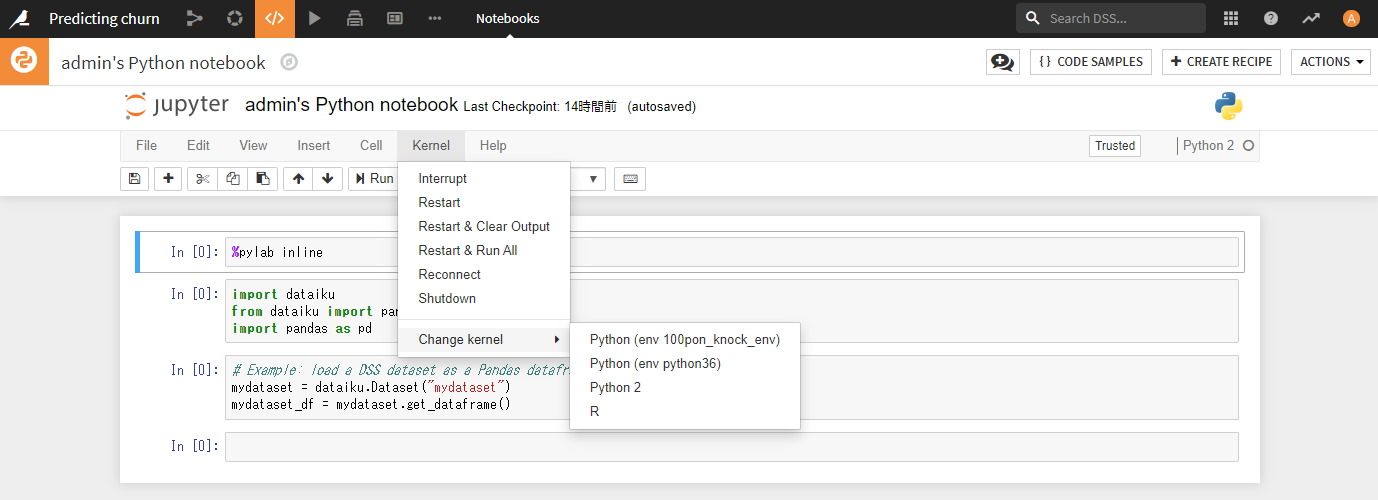Open the Edit menu
This screenshot has width=1378, height=500.
pos(198,145)
